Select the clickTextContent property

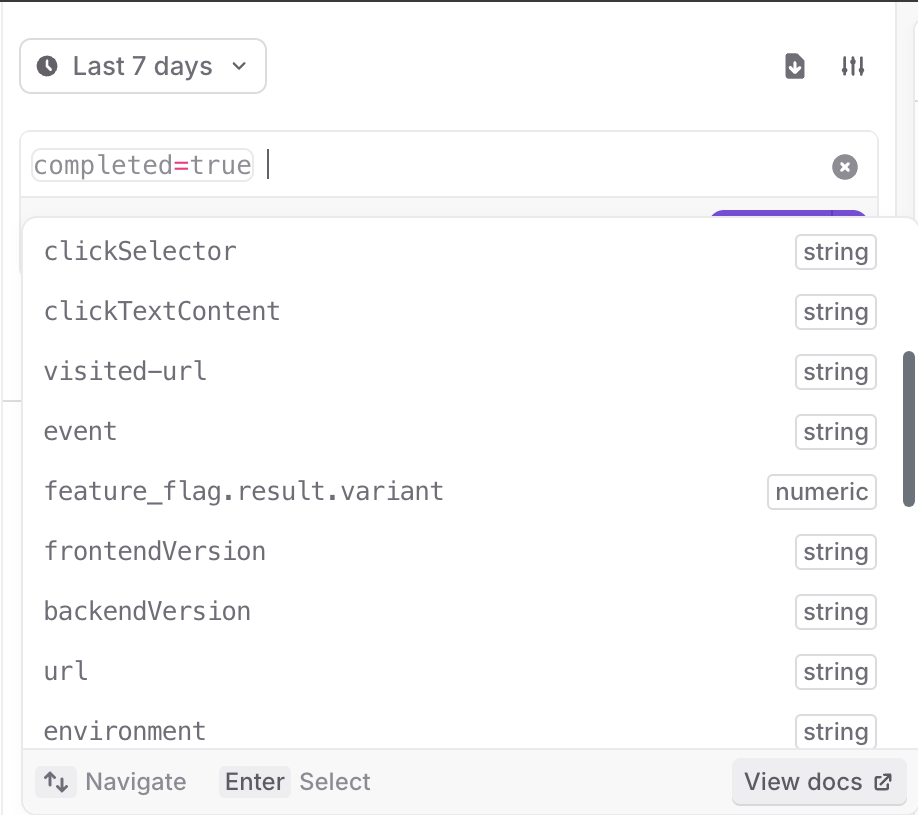[161, 312]
